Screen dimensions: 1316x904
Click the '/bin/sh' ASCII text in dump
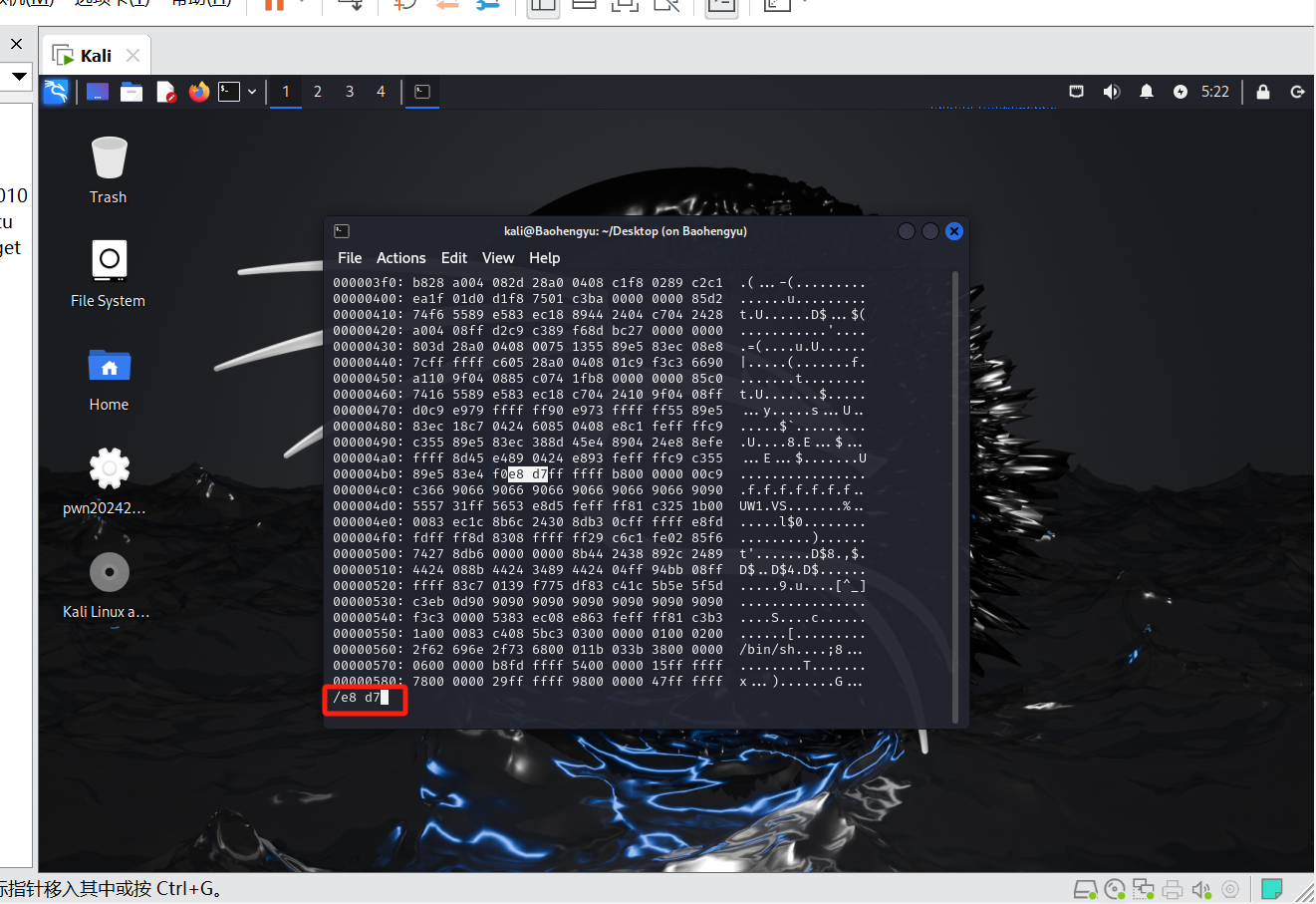pos(767,650)
